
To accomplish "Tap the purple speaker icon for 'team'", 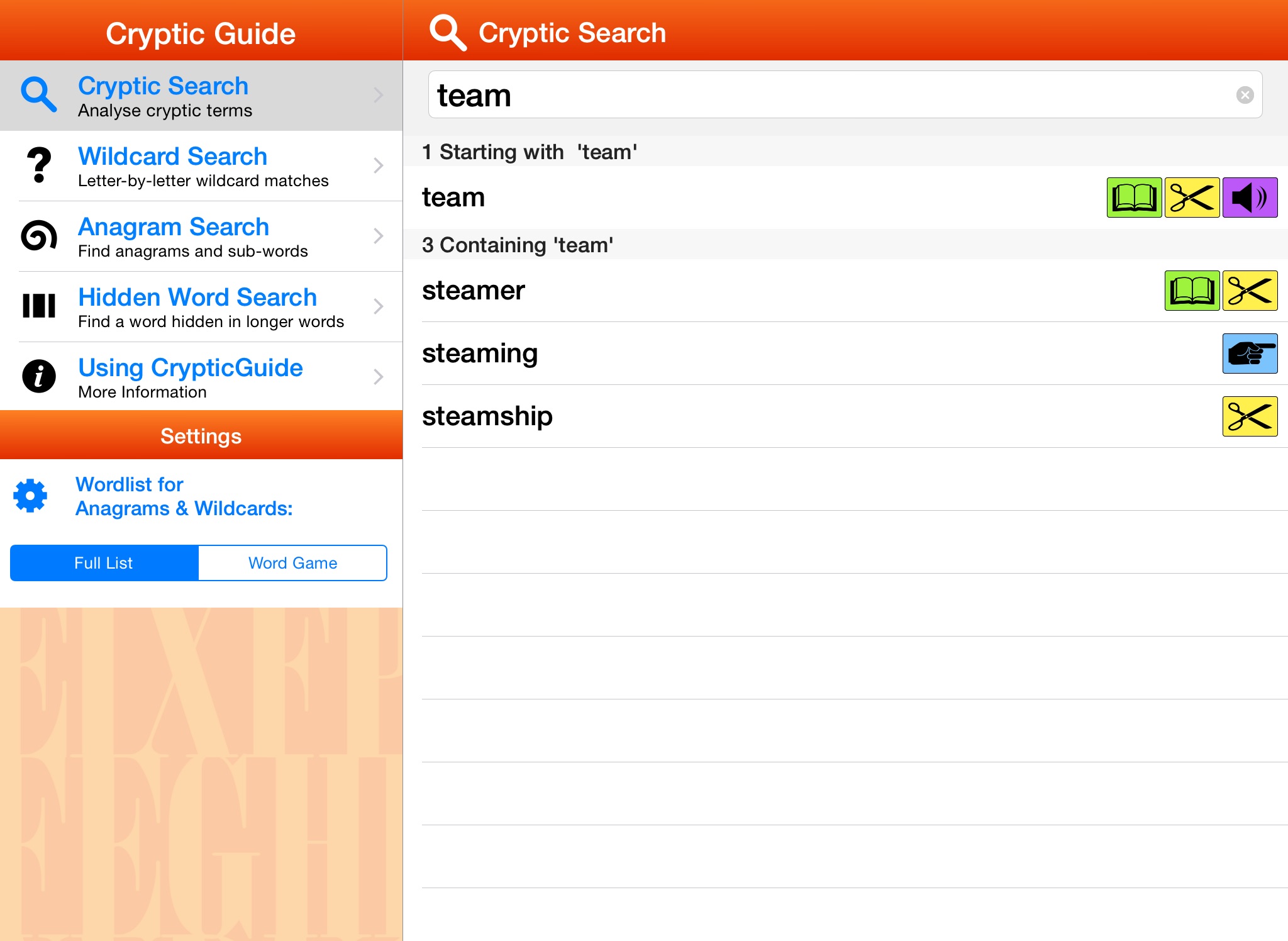I will point(1250,198).
